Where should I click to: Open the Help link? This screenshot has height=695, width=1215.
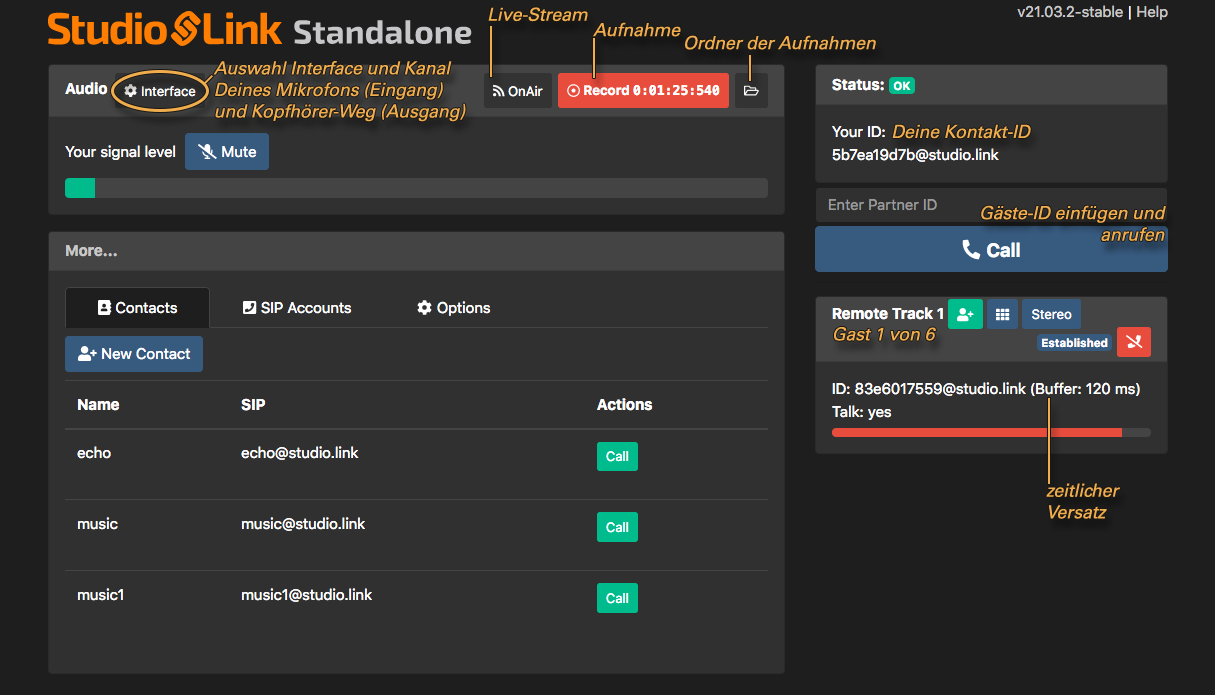[x=1152, y=12]
